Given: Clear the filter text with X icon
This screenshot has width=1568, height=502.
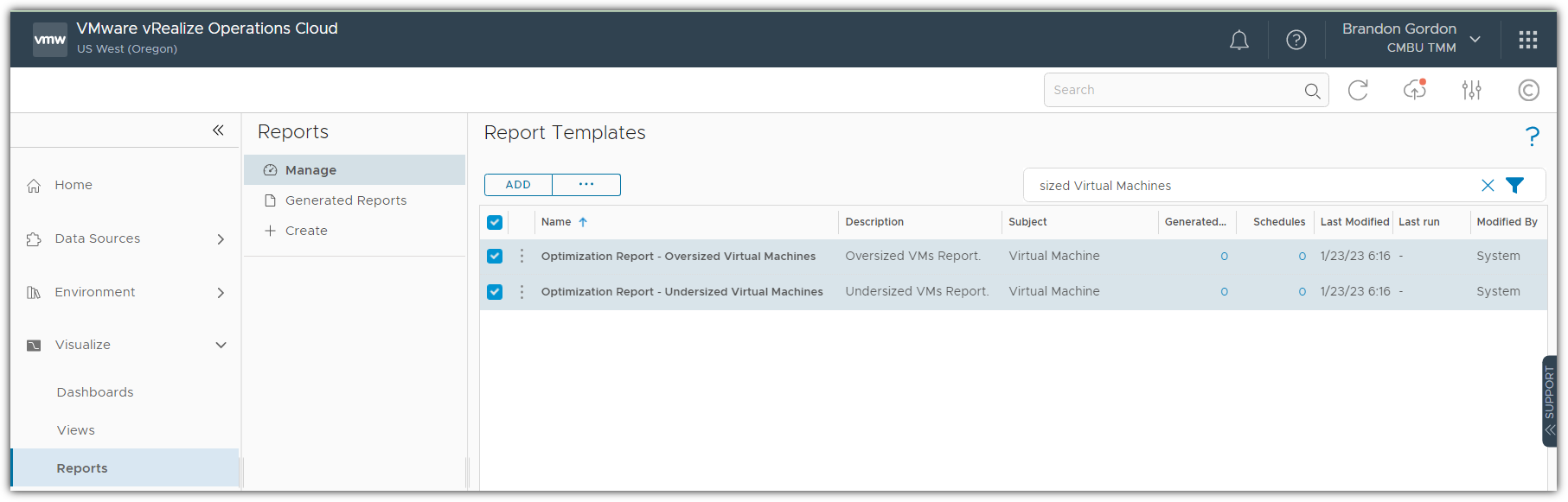Looking at the screenshot, I should click(1488, 185).
